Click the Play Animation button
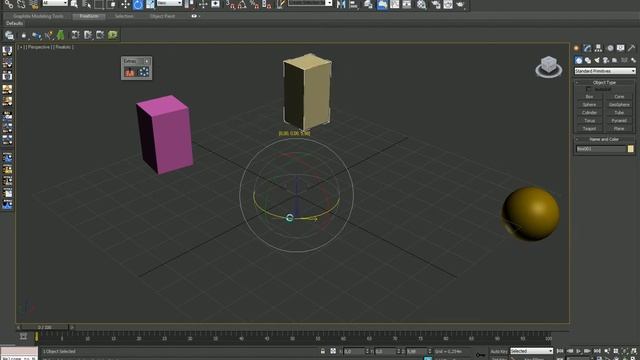640x360 pixels. click(578, 351)
